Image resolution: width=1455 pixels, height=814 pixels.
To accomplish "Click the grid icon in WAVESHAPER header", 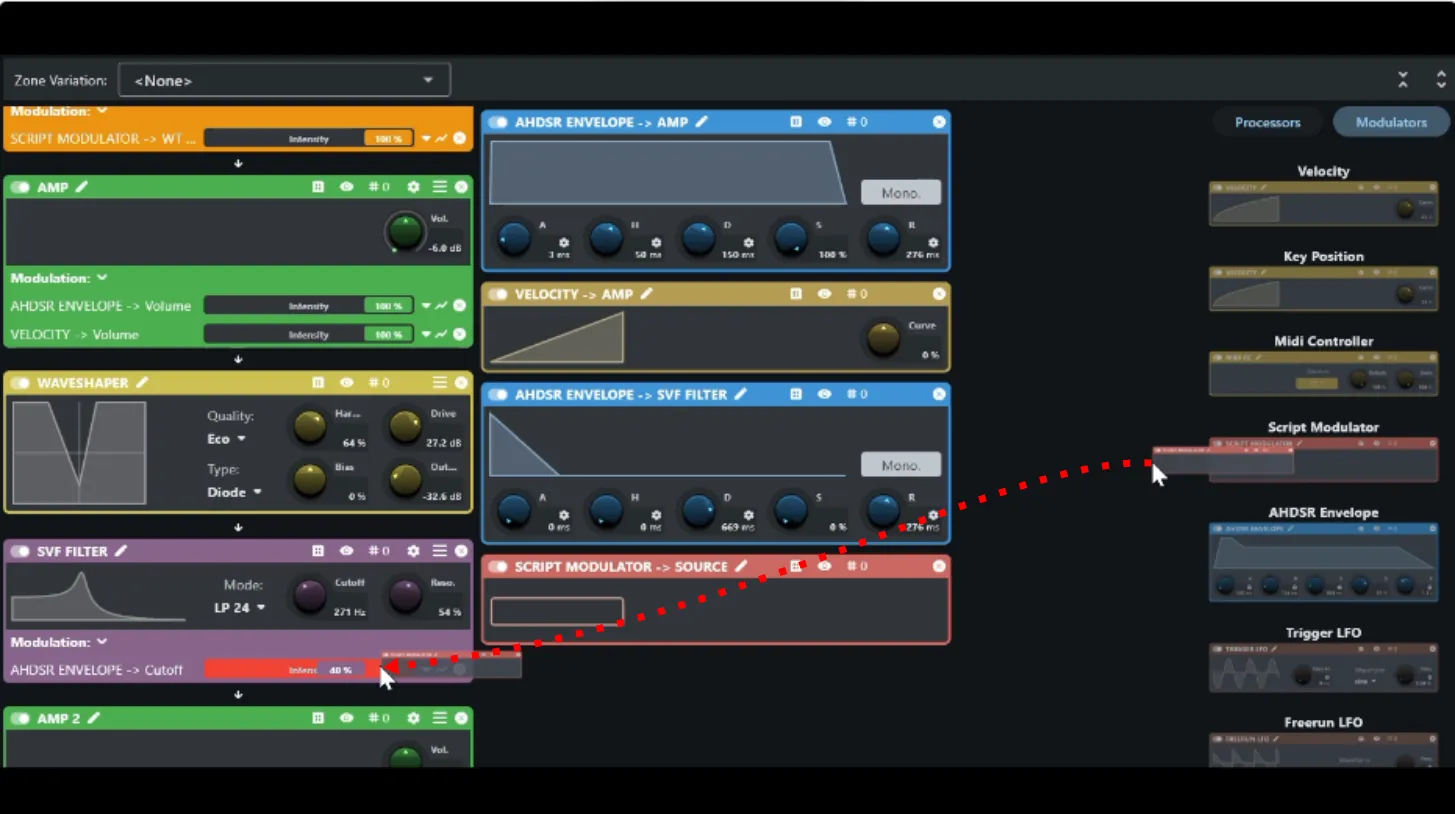I will pyautogui.click(x=318, y=383).
